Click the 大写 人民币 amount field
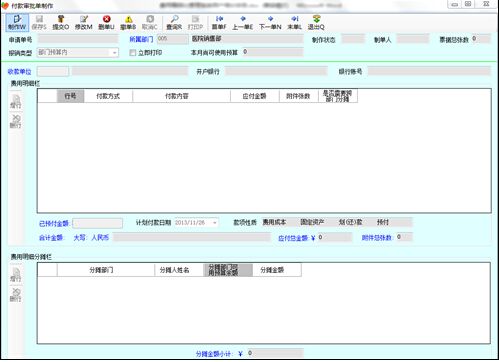The height and width of the screenshot is (362, 499). (x=192, y=237)
